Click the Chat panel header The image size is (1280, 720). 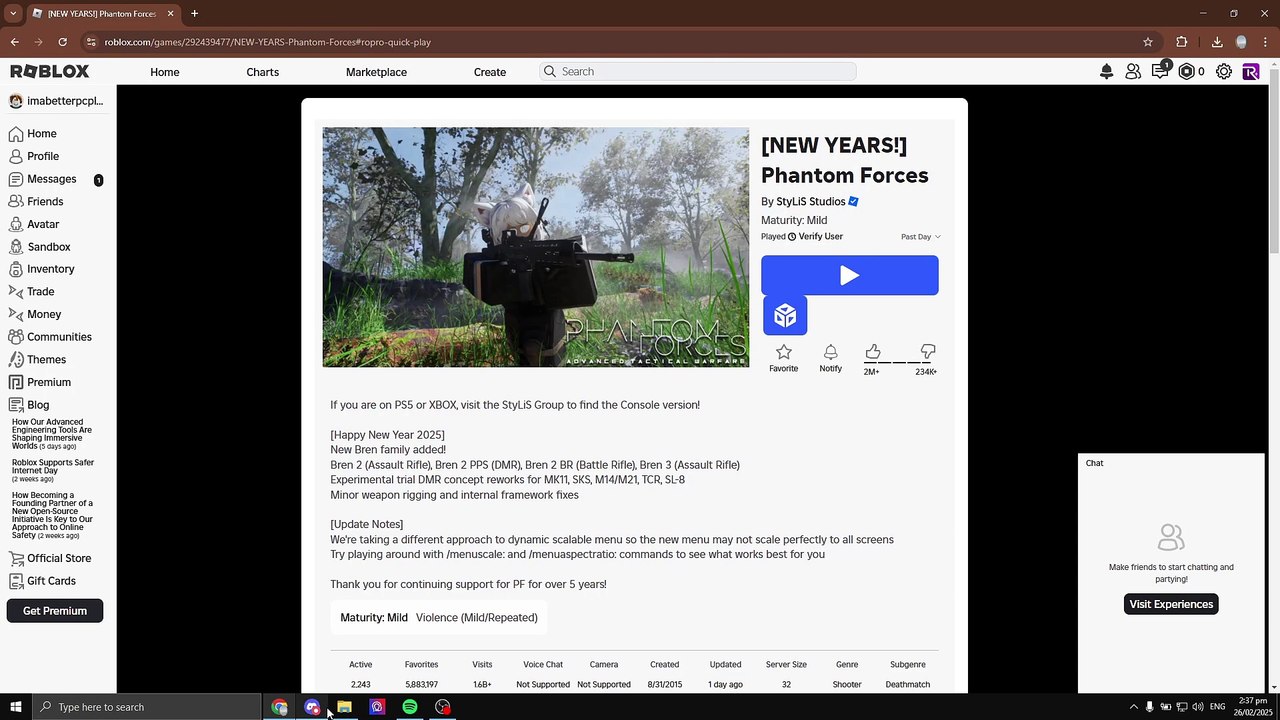pos(1171,463)
